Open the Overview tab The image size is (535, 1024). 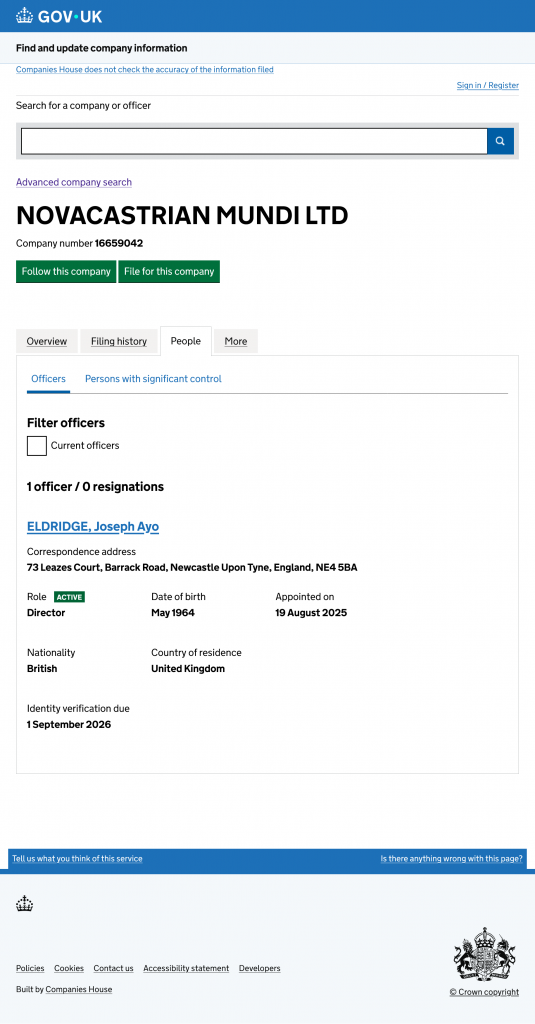pos(46,341)
